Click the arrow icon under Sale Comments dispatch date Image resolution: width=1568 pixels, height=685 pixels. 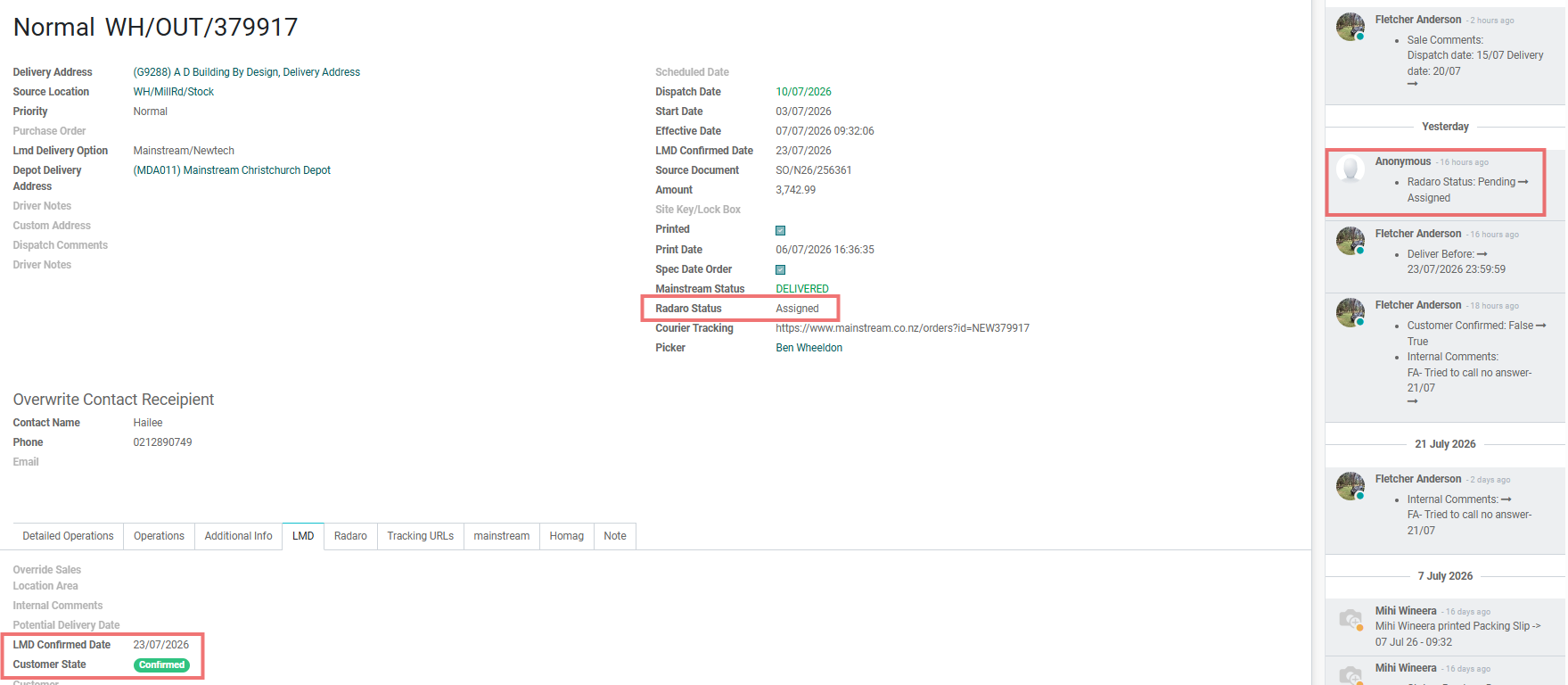pos(1412,84)
